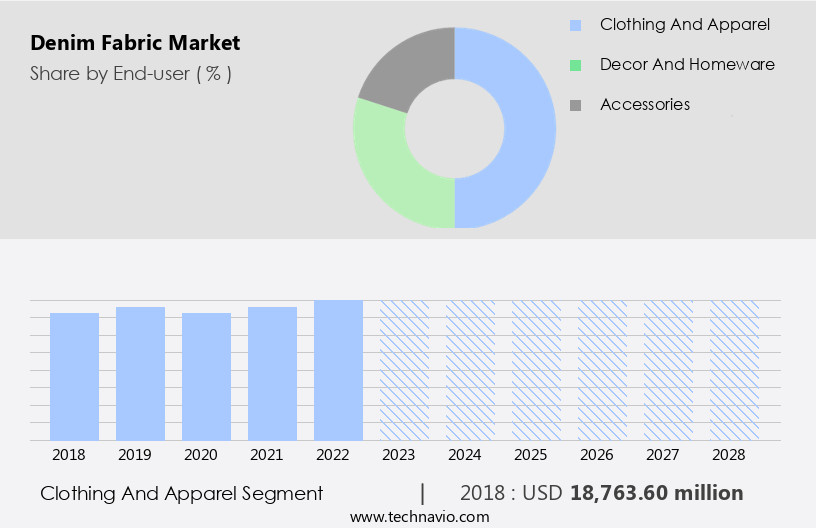Select the Clothing And Apparel legend label
Screen dimensions: 816x528
click(x=684, y=24)
